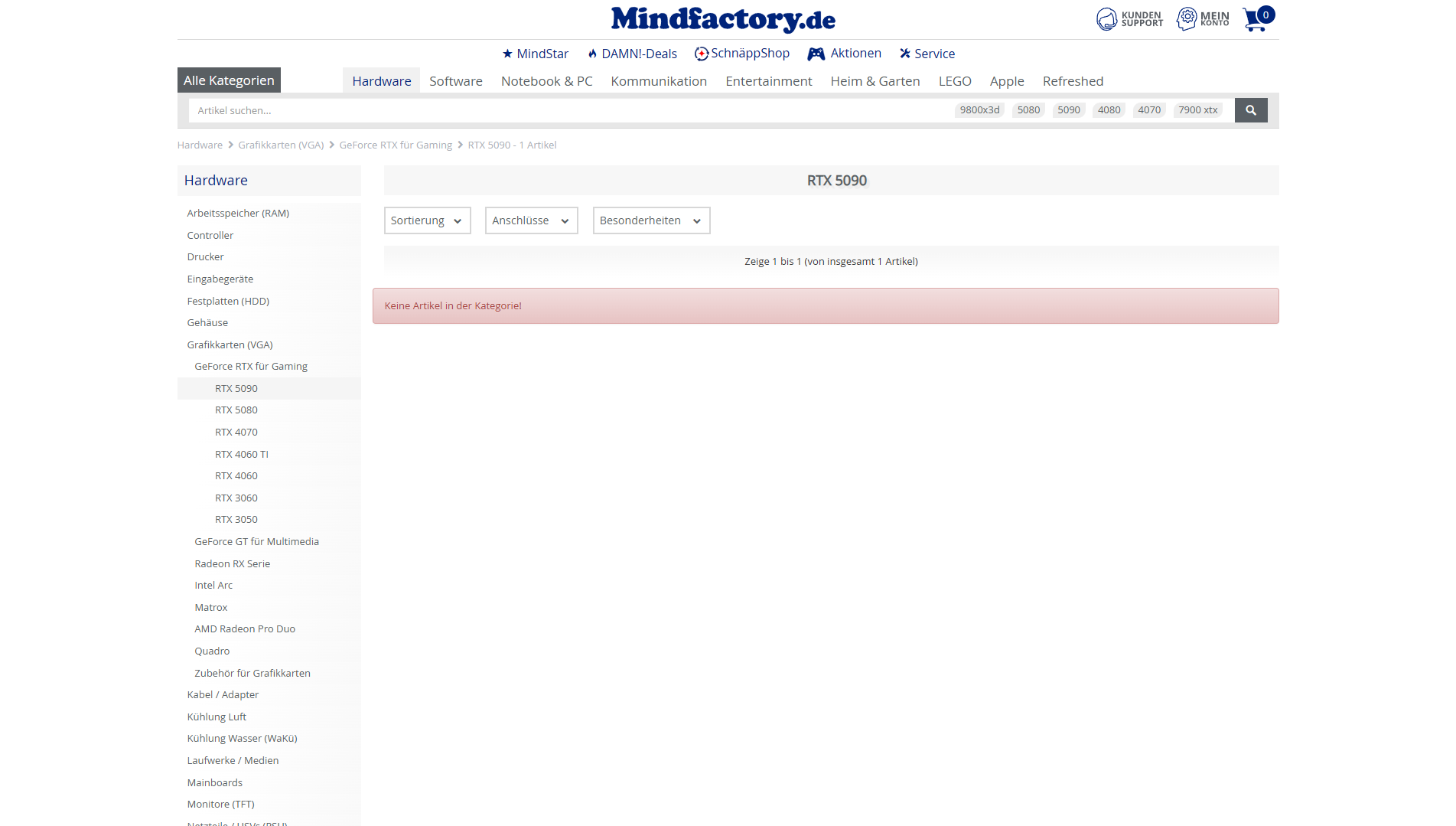Open Grafikkarten (VGA) sidebar category

(230, 345)
